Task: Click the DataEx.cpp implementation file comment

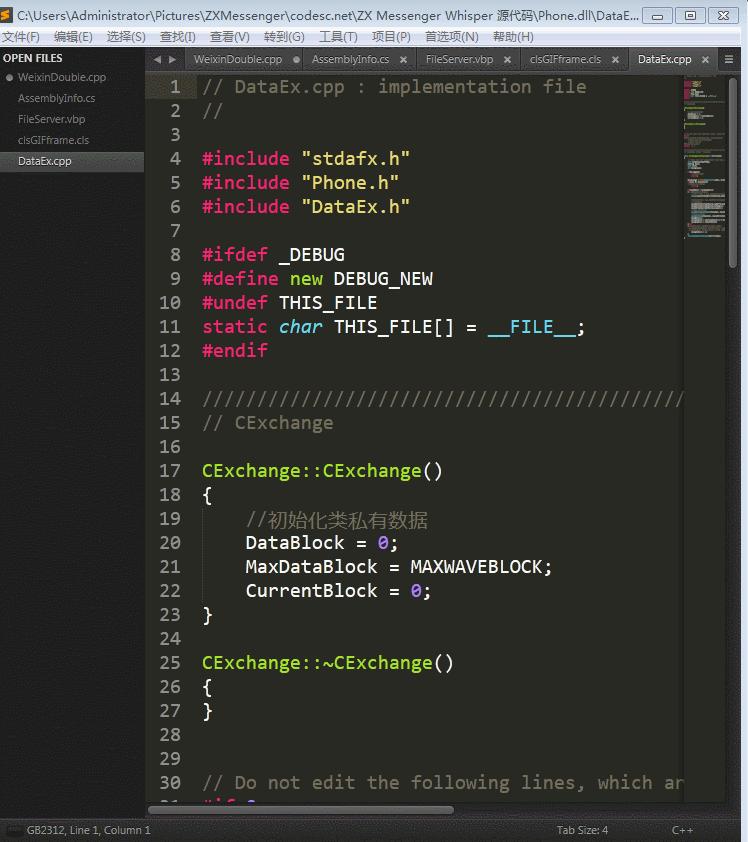Action: coord(394,87)
